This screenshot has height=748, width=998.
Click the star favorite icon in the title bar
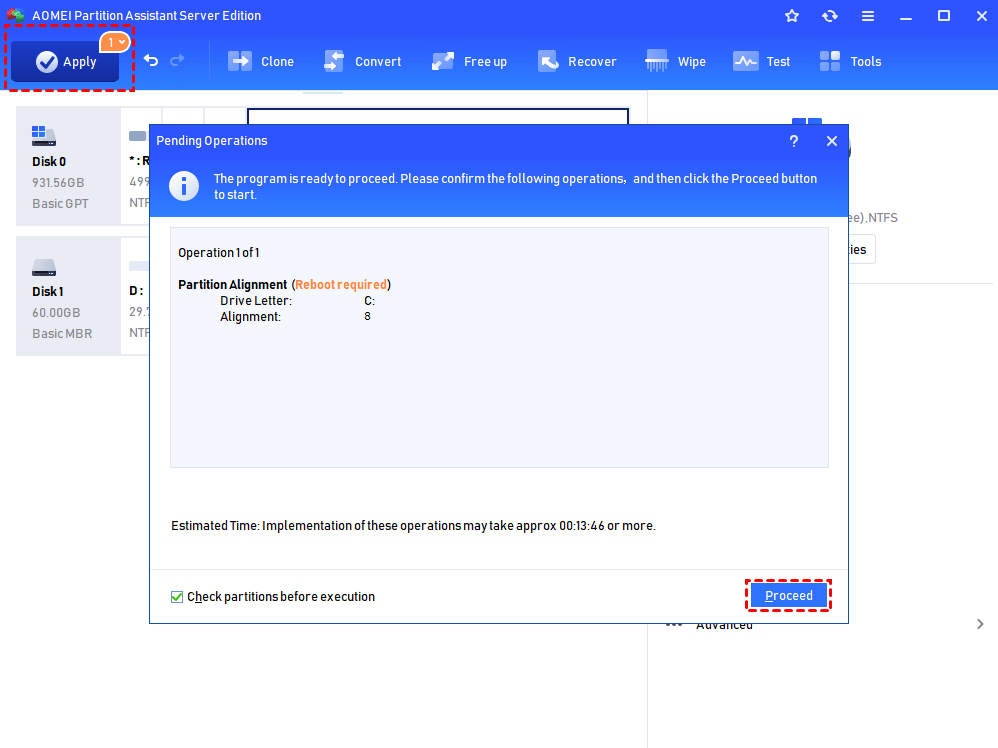[x=792, y=16]
